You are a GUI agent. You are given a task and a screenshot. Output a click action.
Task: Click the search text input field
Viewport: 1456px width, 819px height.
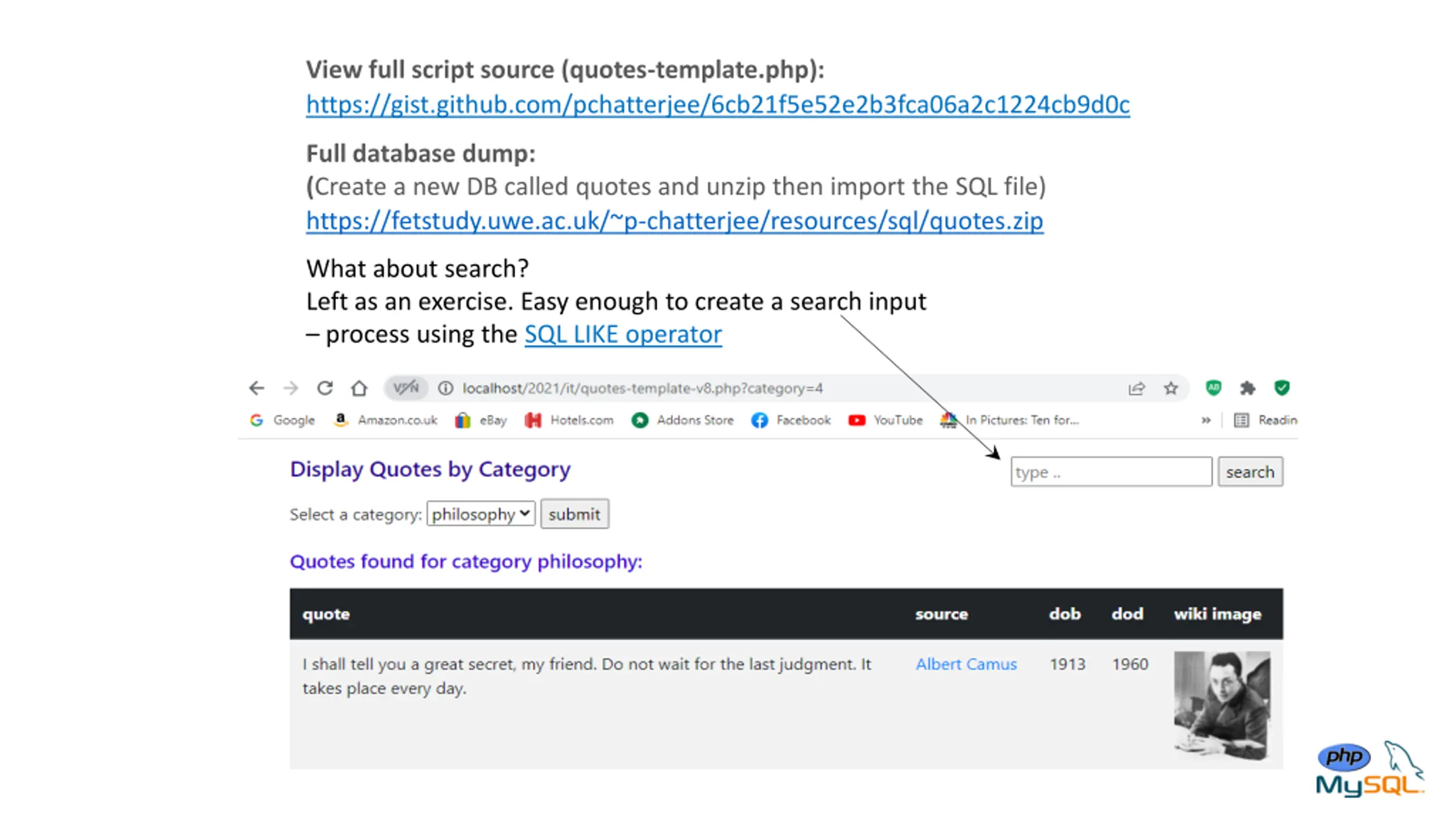point(1111,472)
